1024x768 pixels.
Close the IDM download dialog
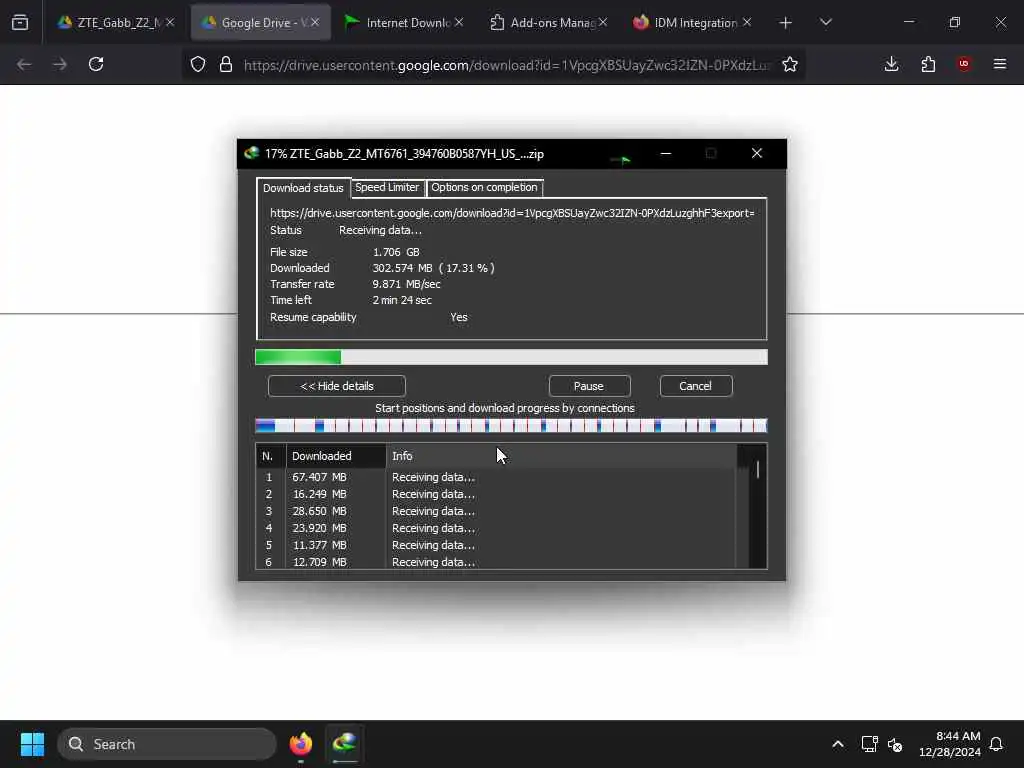757,153
